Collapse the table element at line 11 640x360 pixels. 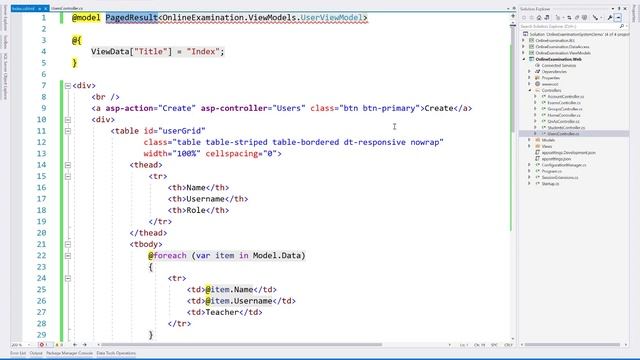(68, 131)
